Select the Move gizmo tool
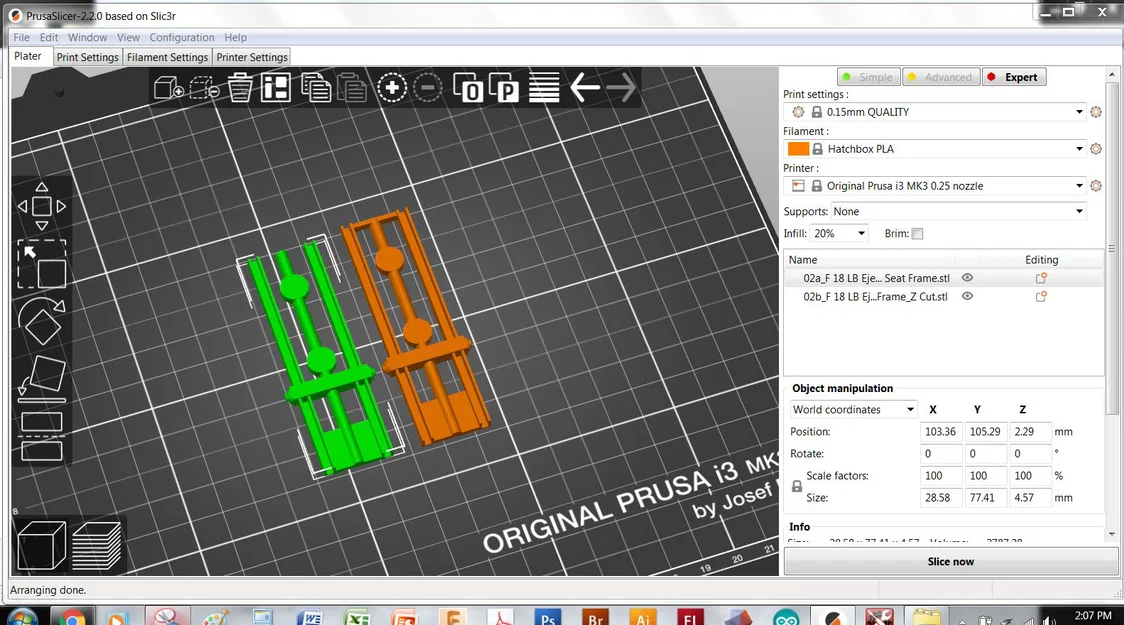 tap(42, 206)
